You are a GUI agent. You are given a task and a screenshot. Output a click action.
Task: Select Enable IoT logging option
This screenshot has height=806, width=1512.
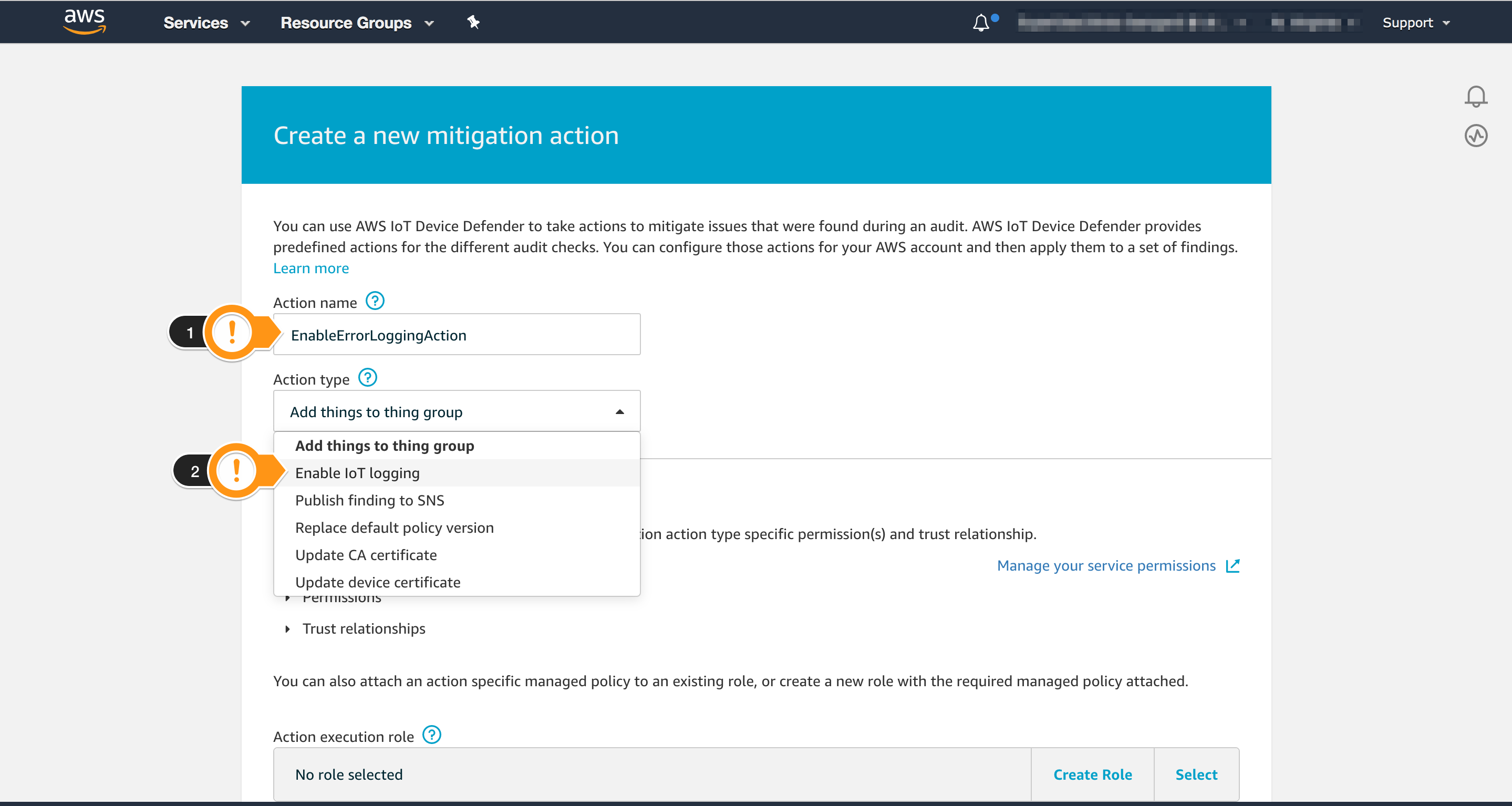coord(457,472)
